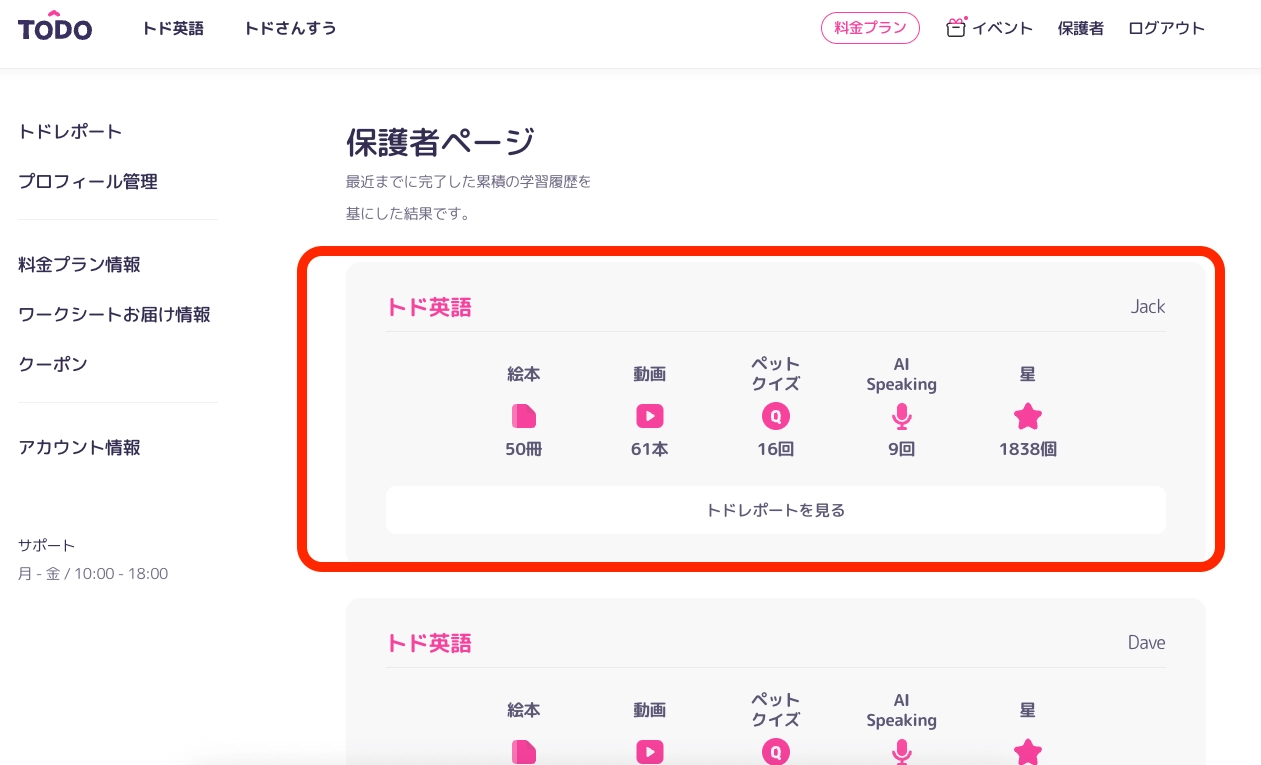Viewport: 1261px width, 765px height.
Task: Click Dave's 動画 play icon
Action: coord(650,751)
